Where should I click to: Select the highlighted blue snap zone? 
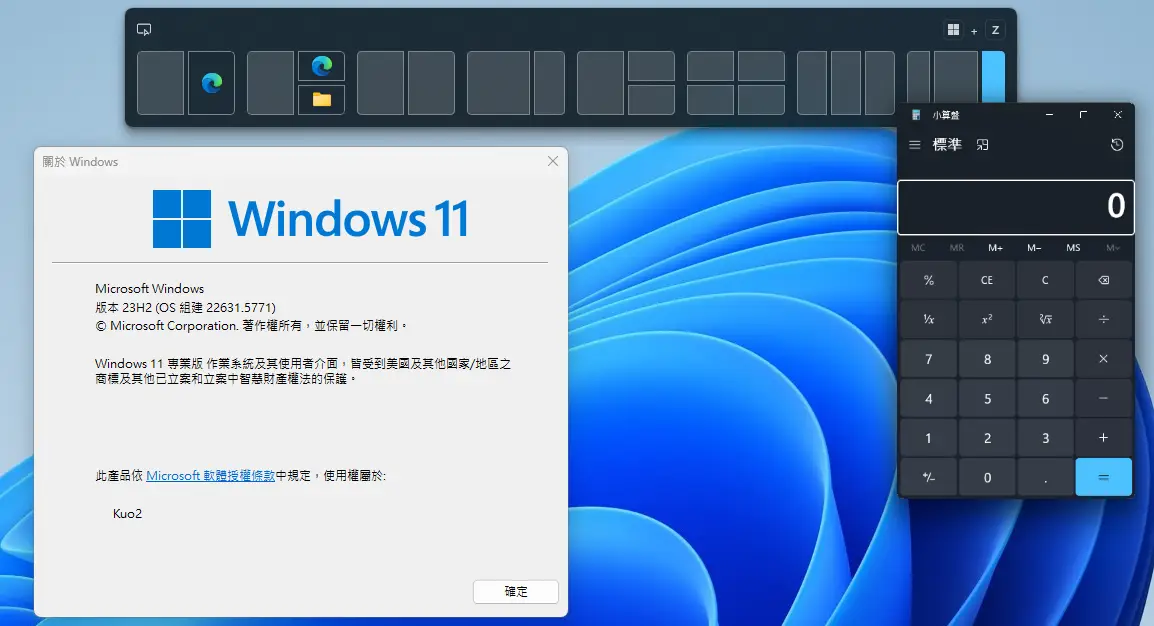pyautogui.click(x=993, y=77)
